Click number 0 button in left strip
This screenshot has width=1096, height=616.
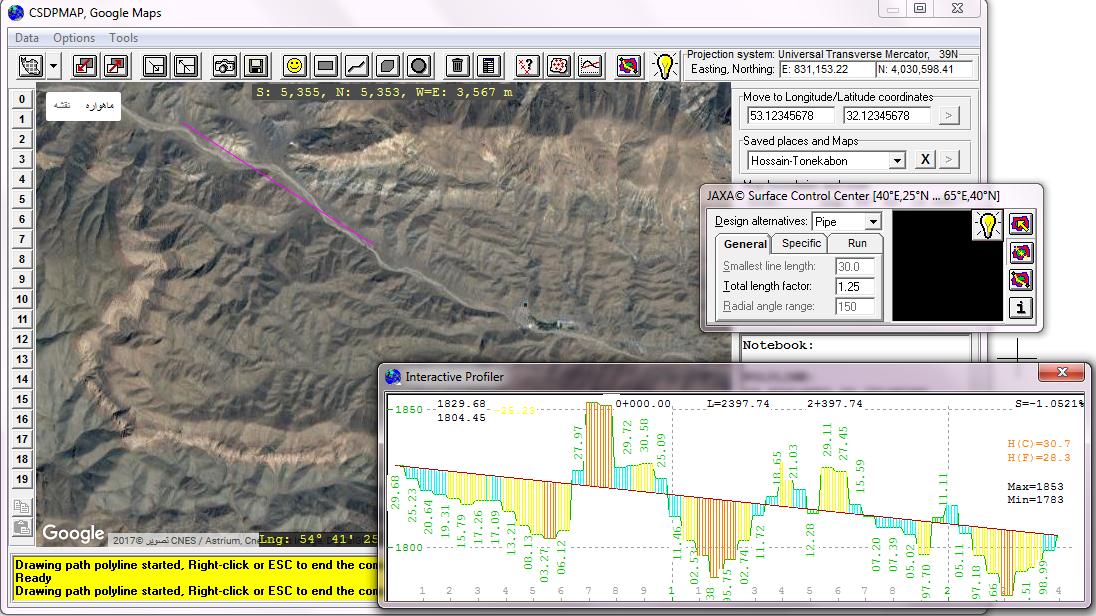tap(22, 99)
